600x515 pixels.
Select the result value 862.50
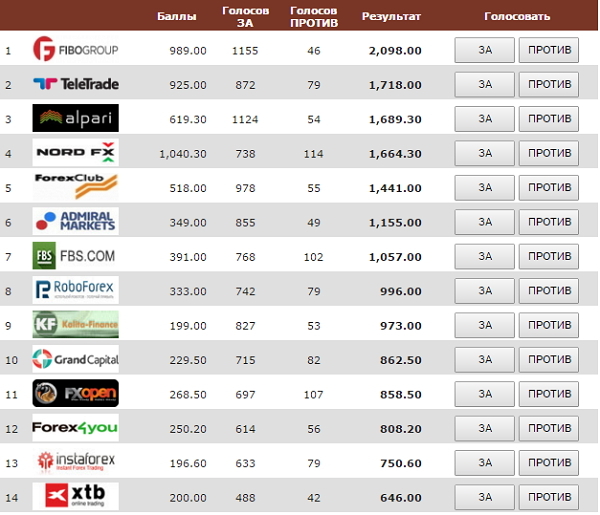click(401, 360)
